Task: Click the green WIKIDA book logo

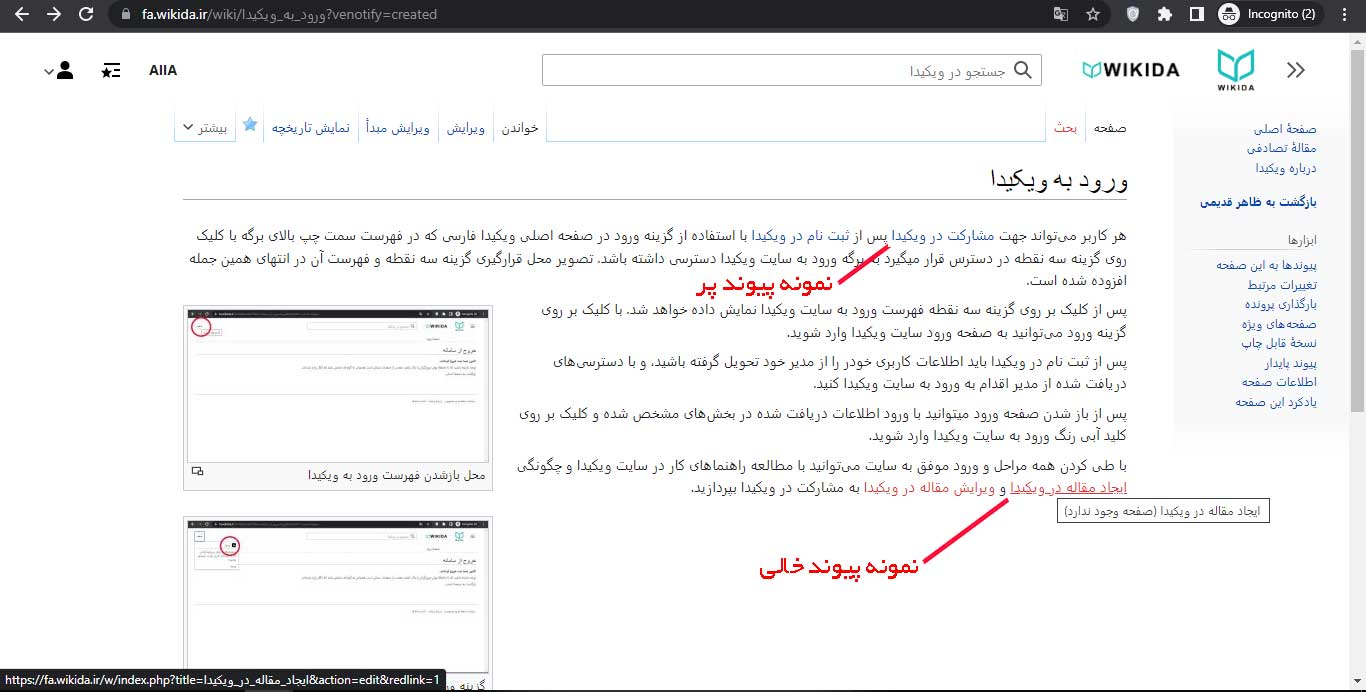Action: (1236, 70)
